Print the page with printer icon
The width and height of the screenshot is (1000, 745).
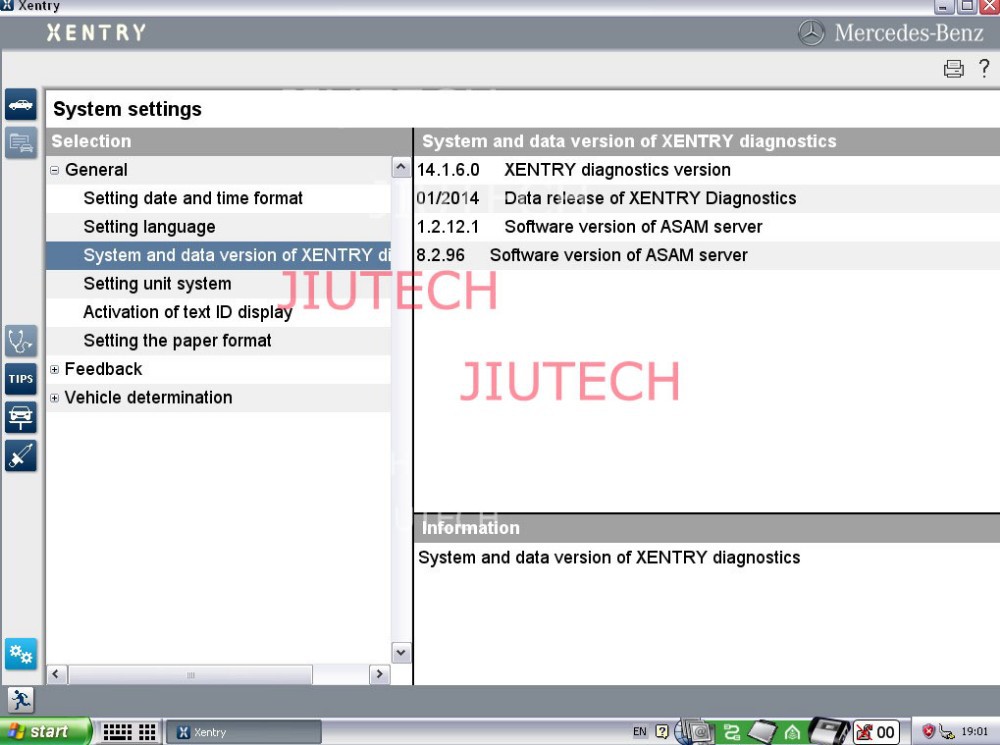click(x=954, y=69)
